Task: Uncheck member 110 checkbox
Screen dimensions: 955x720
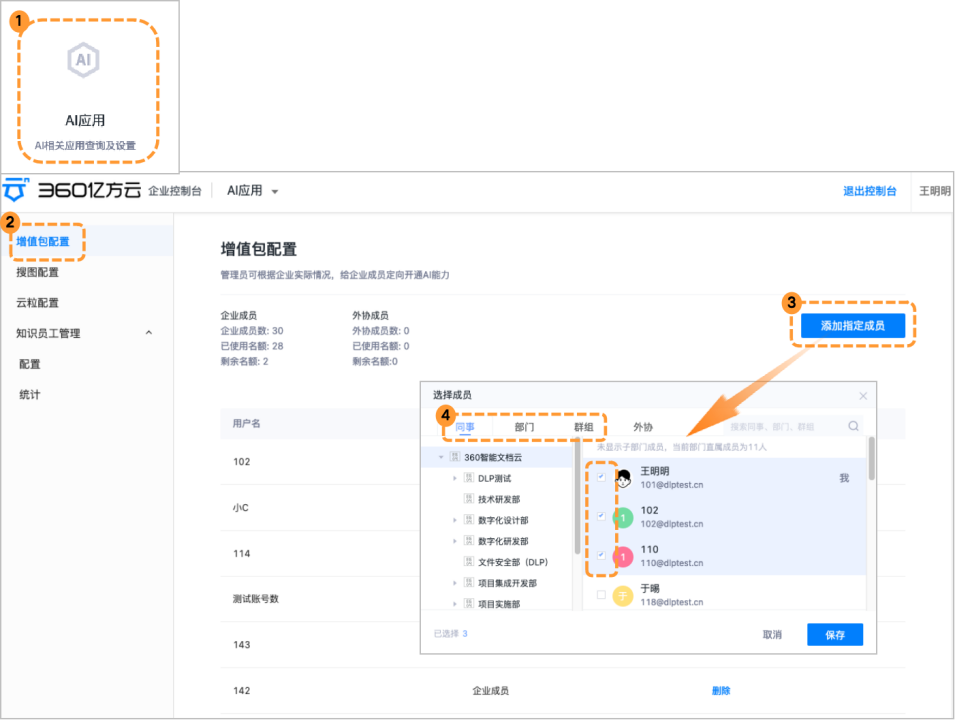Action: click(601, 555)
